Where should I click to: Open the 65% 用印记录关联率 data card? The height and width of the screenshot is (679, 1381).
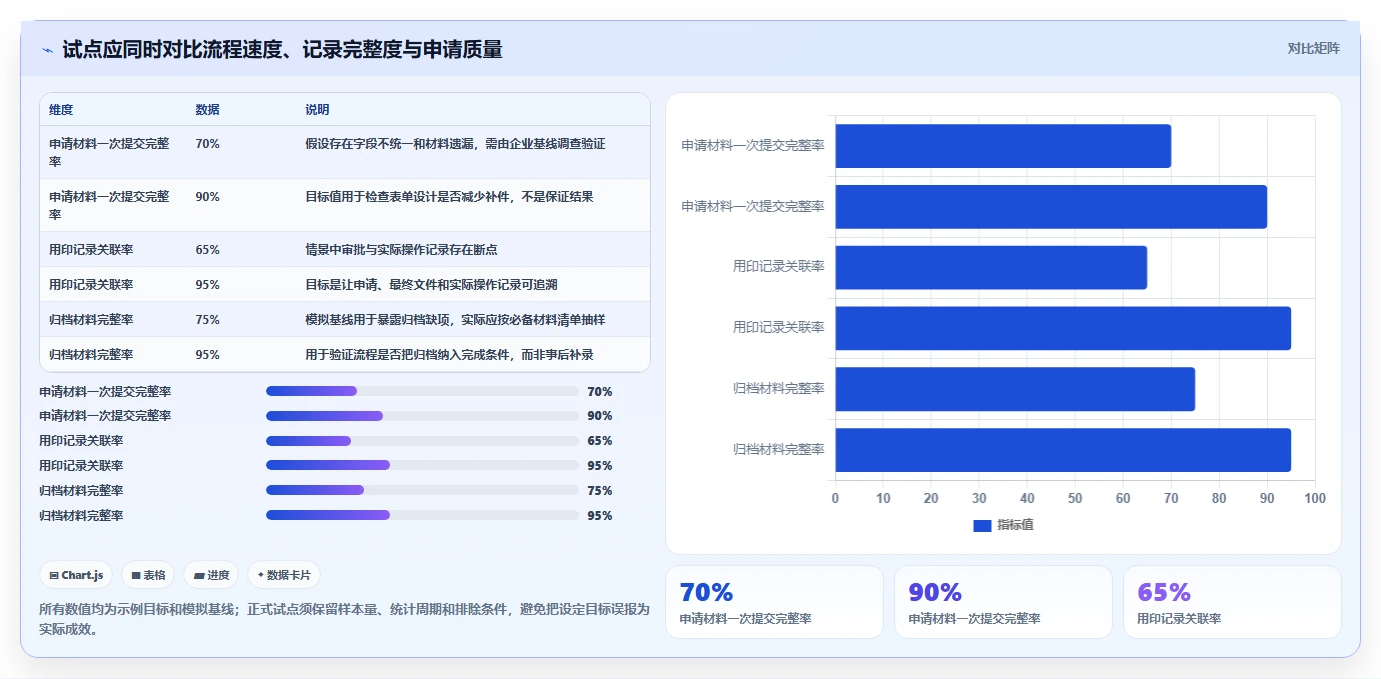[x=1232, y=602]
